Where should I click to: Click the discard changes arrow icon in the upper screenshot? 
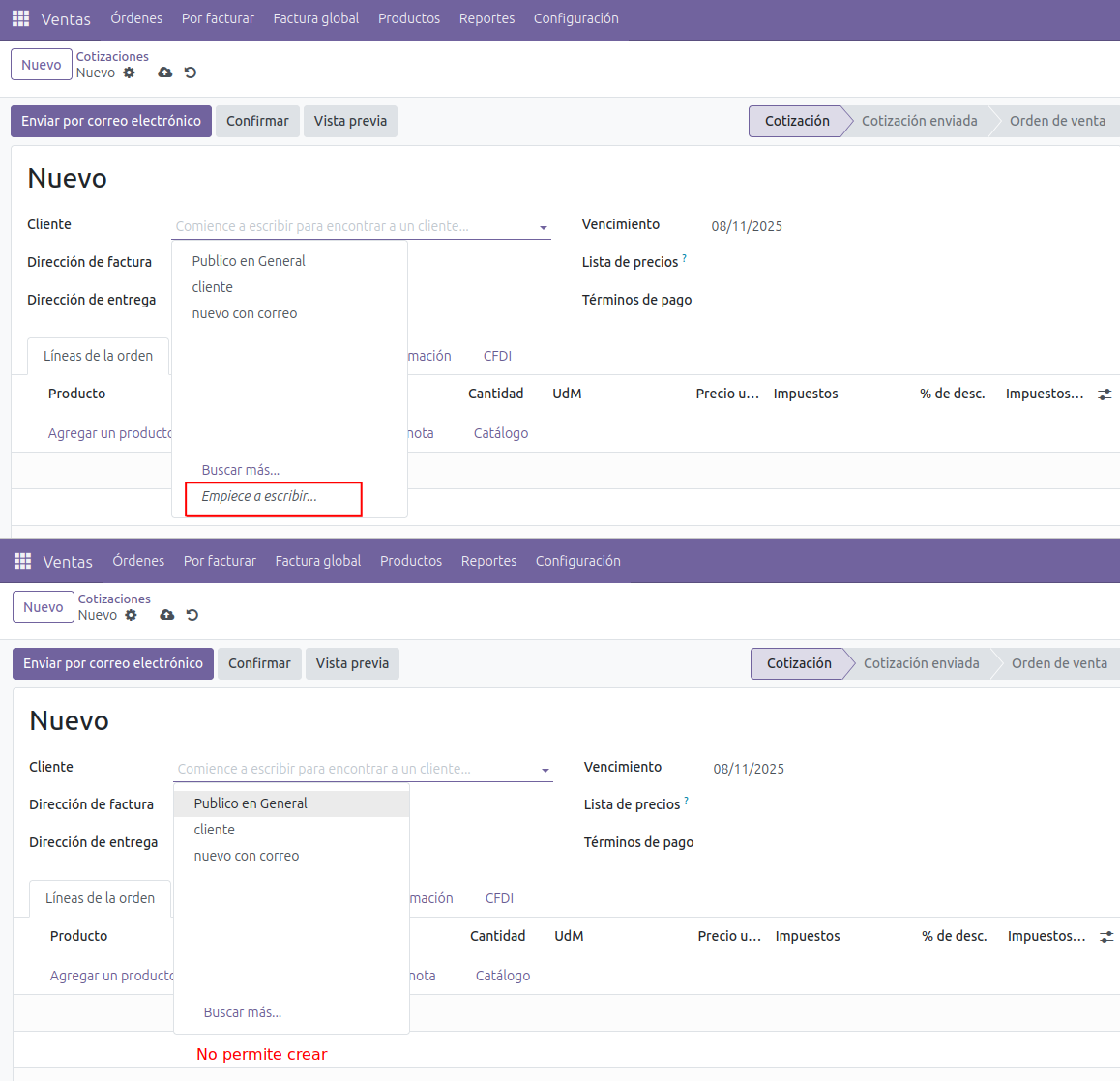point(191,73)
